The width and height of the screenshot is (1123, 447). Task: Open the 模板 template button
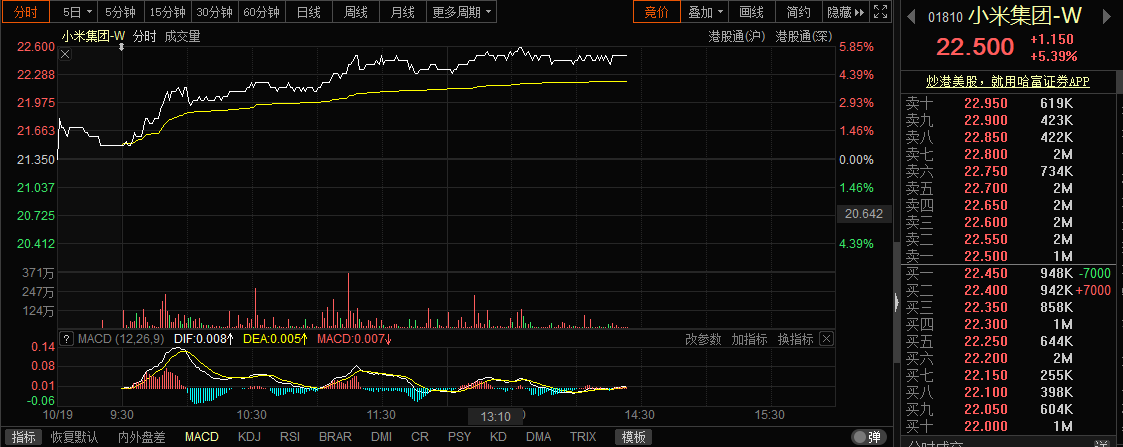pos(634,437)
